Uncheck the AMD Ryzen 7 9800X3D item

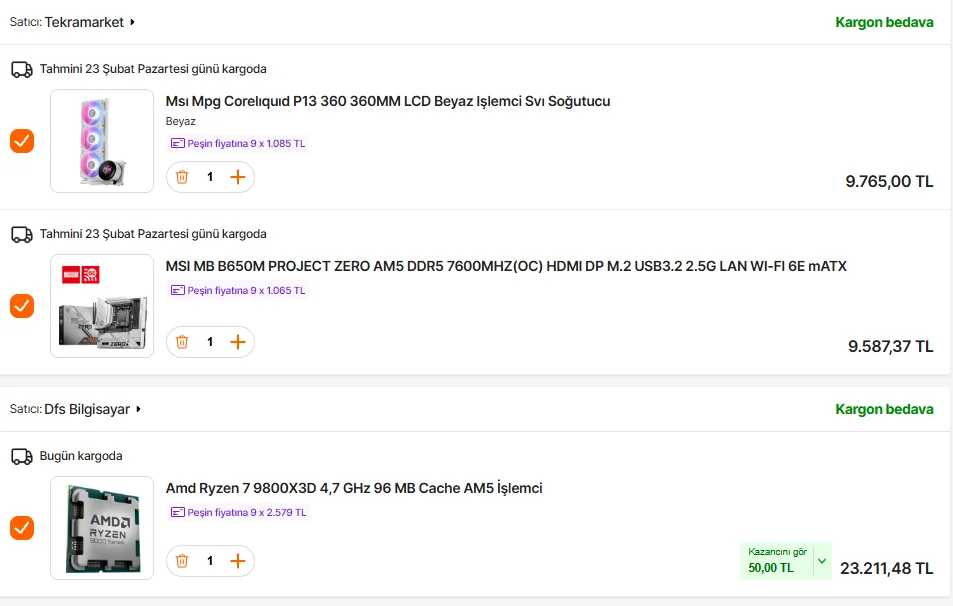pos(22,527)
